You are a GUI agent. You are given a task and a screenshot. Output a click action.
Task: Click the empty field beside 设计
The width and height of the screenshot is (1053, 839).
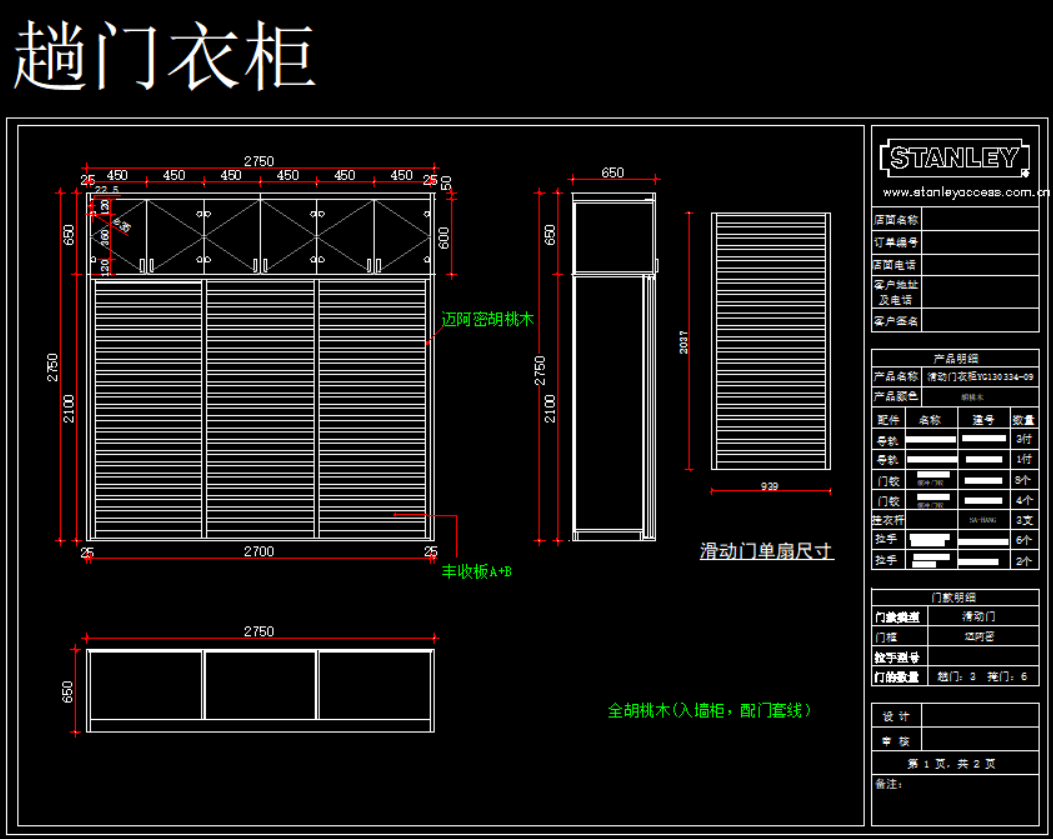[979, 716]
